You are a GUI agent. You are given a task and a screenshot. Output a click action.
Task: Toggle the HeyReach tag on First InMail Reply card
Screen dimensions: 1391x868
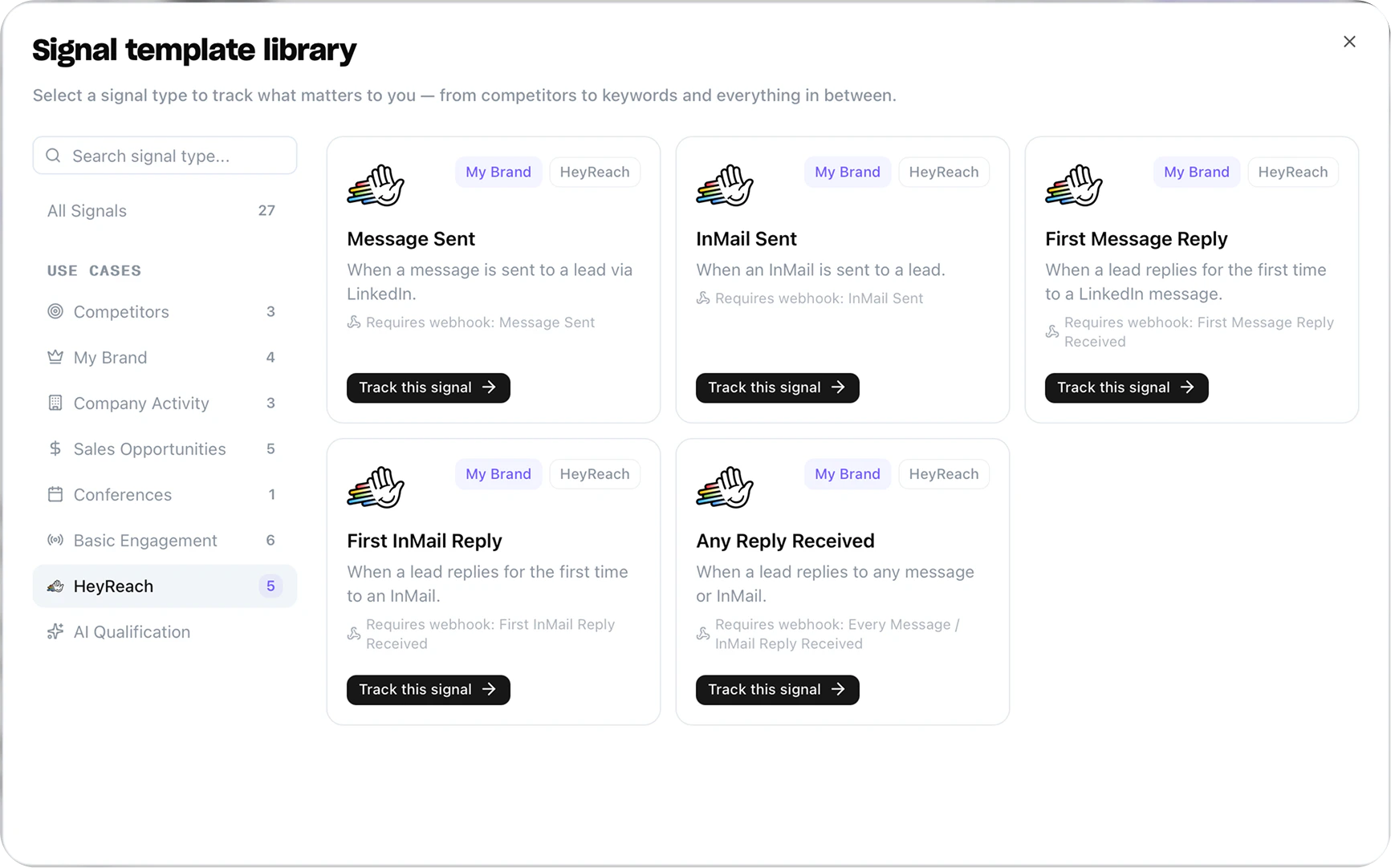click(x=595, y=473)
